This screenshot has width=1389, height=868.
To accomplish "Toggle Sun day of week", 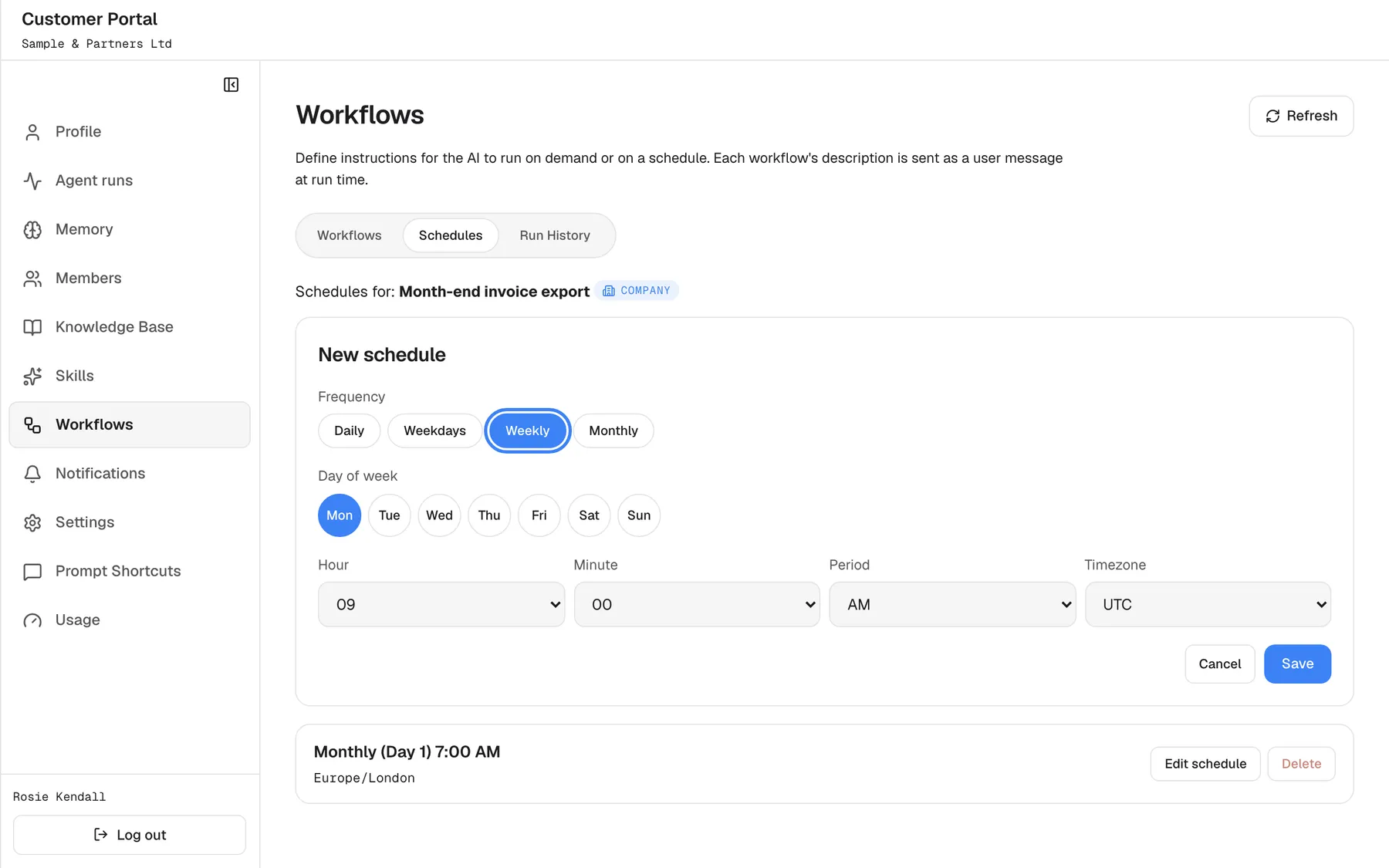I will 639,515.
